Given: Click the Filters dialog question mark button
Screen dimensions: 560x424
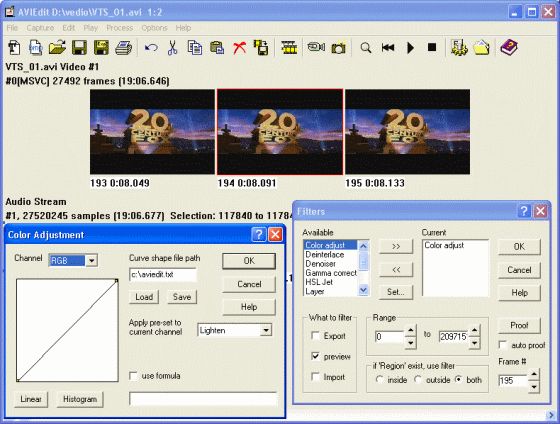Looking at the screenshot, I should click(x=524, y=211).
